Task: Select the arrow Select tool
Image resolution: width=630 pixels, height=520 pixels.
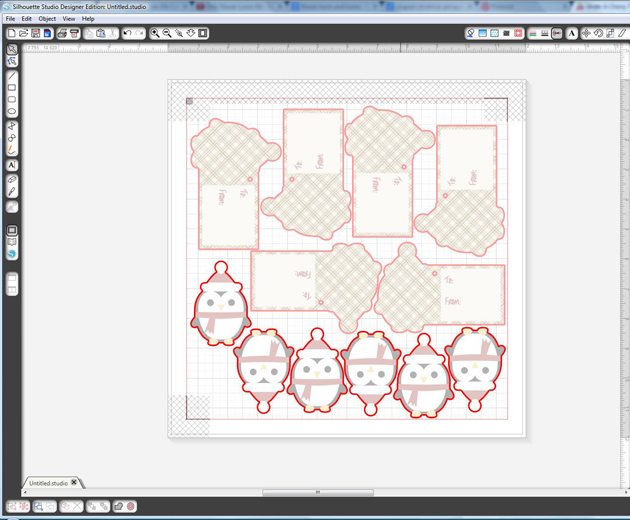Action: point(12,49)
